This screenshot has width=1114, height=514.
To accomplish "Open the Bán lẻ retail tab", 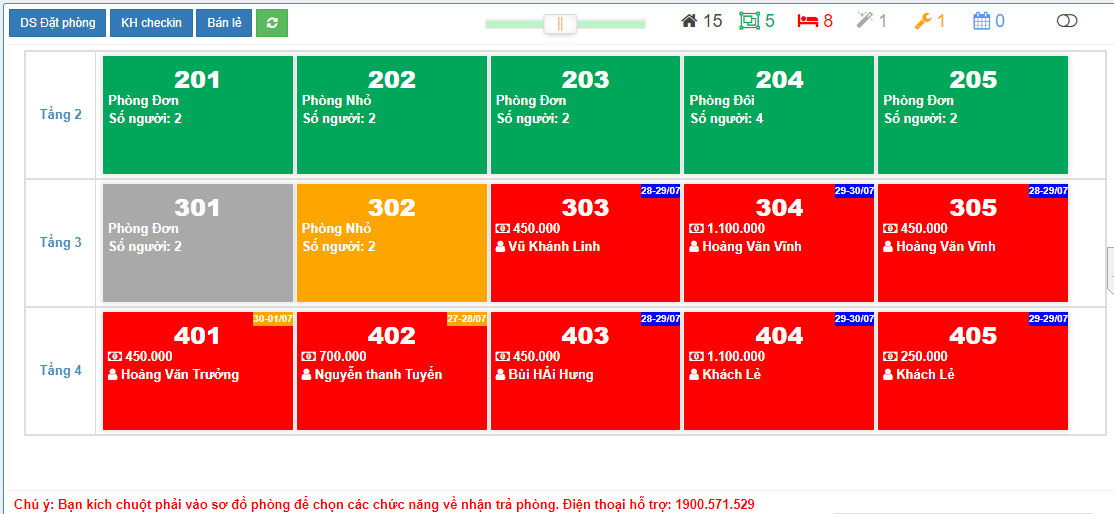I will click(224, 23).
